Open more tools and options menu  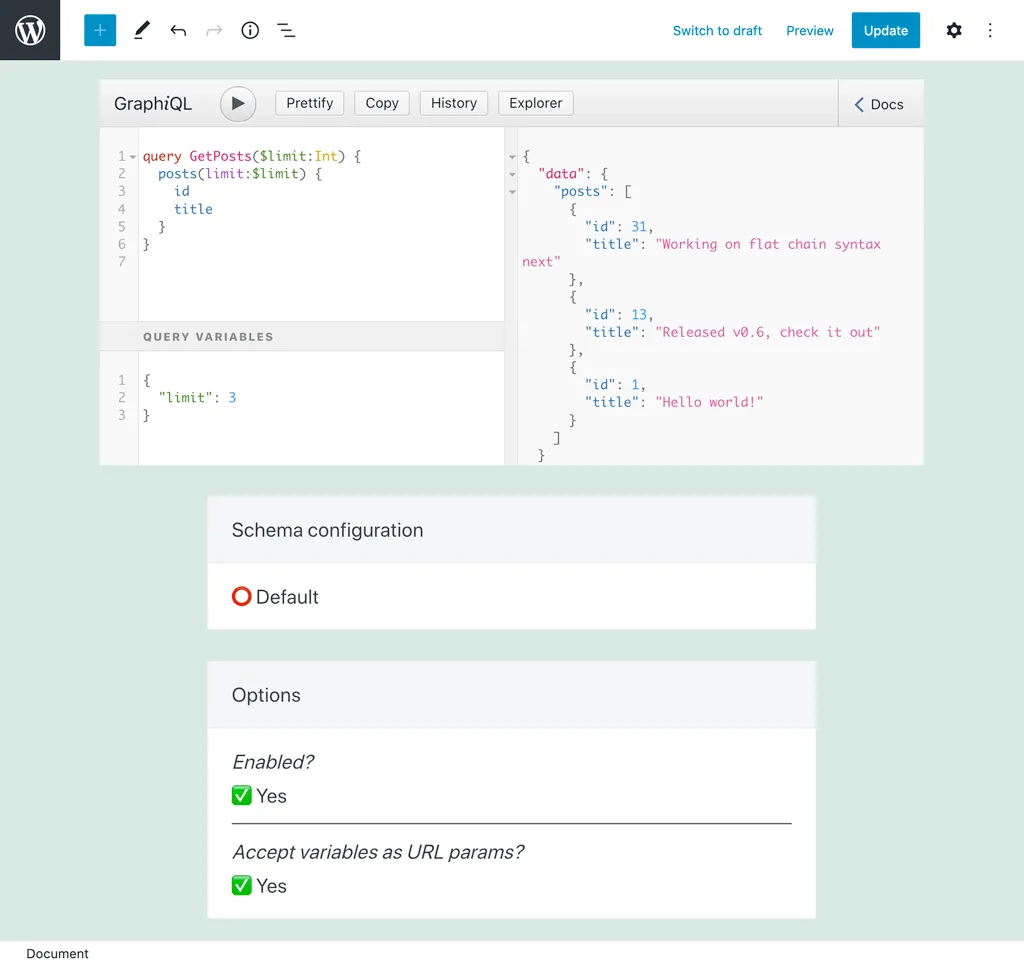point(990,30)
